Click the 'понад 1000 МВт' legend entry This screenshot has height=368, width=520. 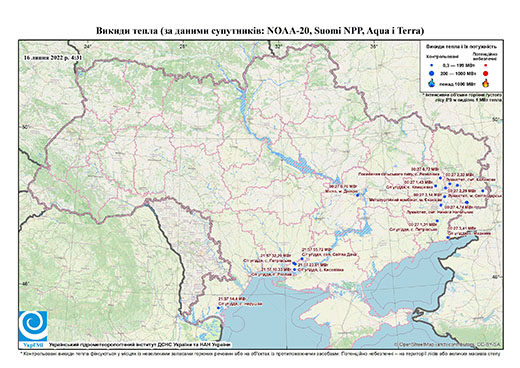click(x=458, y=83)
